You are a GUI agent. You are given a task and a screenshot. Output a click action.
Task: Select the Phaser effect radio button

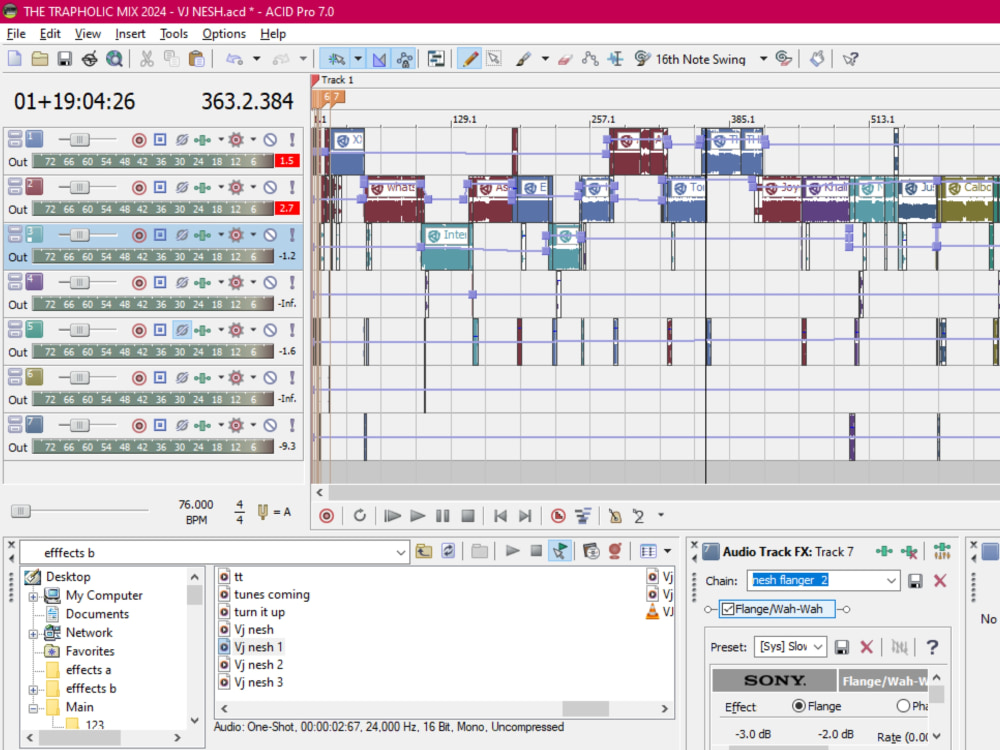902,706
